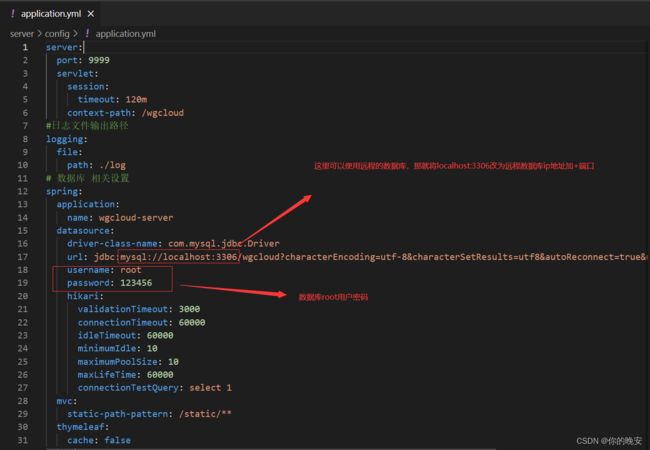650x450 pixels.
Task: Click the 'application:' key on line 13
Action: 88,204
